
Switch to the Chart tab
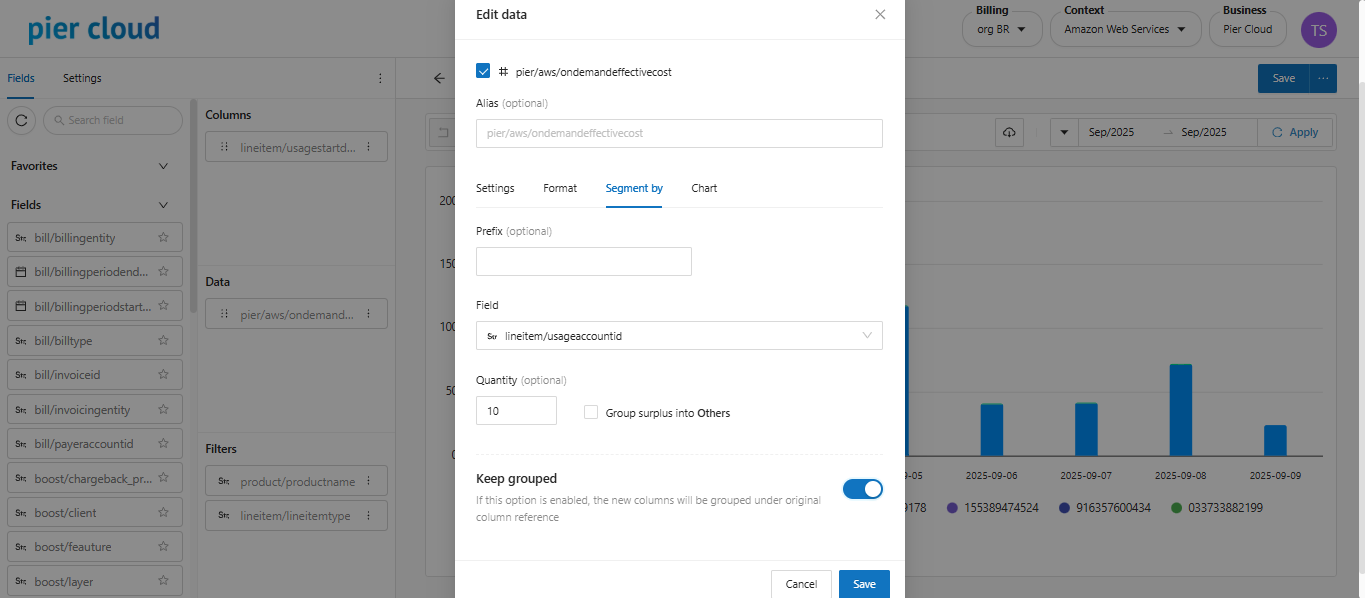coord(704,188)
